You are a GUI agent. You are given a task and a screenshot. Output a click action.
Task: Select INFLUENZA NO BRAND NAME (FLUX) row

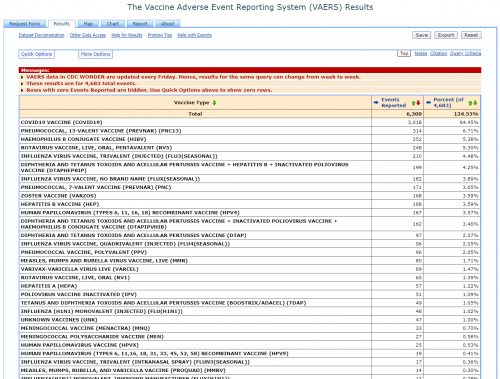250,179
